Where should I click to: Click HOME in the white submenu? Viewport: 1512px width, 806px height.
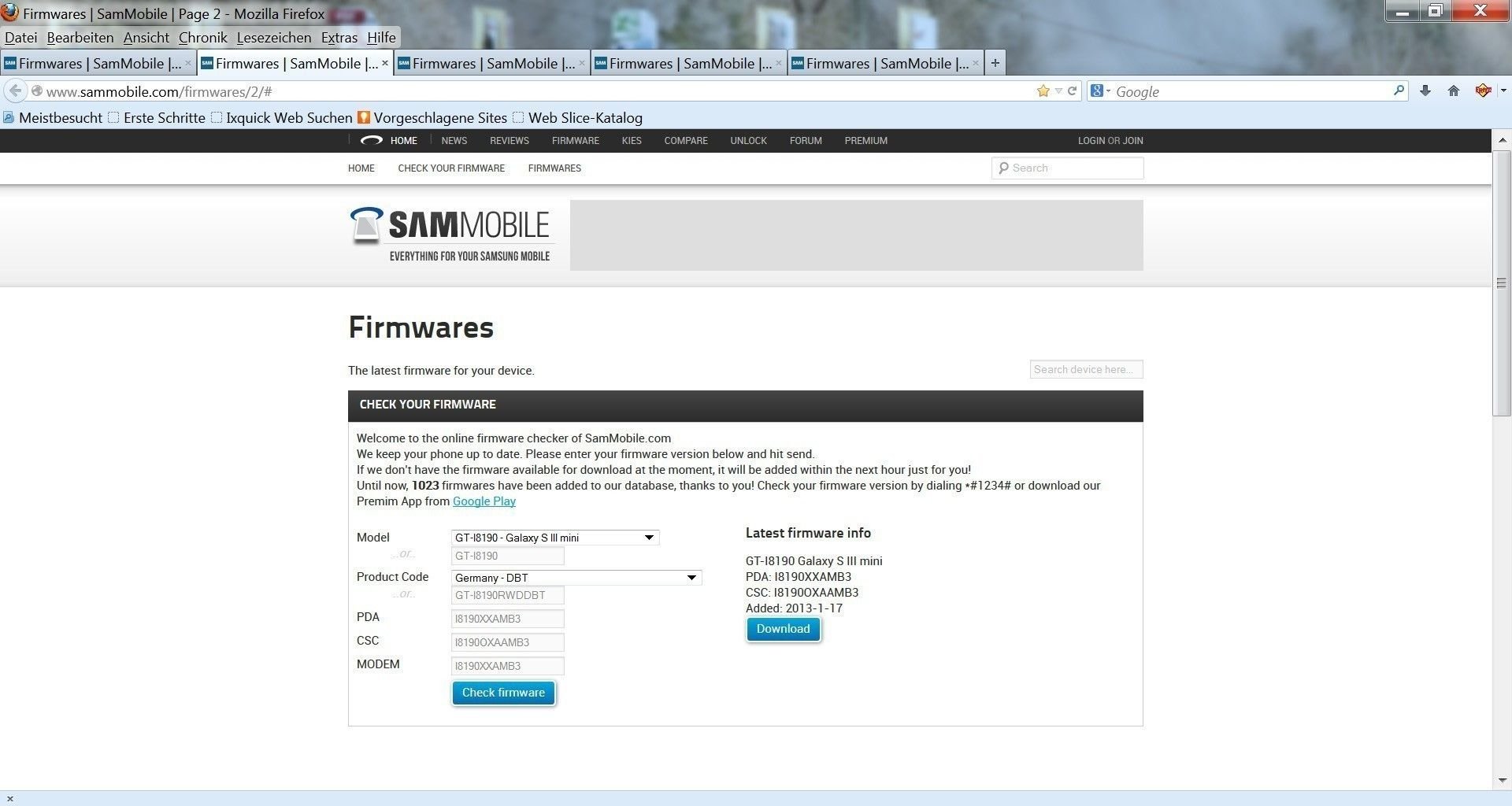pos(361,168)
